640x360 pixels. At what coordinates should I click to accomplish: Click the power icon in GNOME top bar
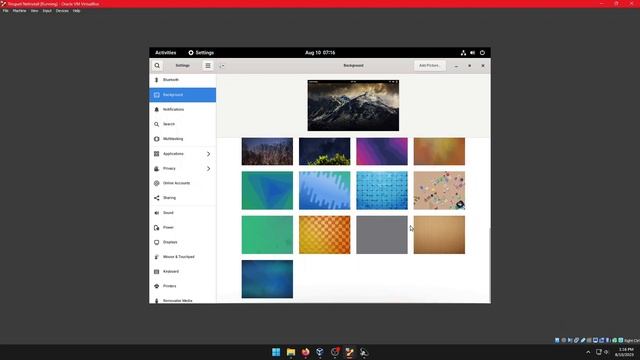[482, 53]
